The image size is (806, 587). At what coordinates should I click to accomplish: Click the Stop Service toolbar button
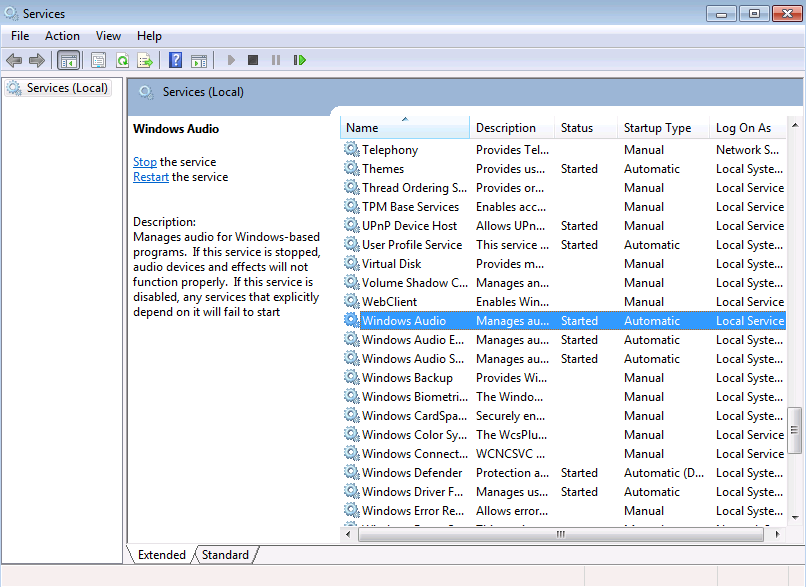253,60
